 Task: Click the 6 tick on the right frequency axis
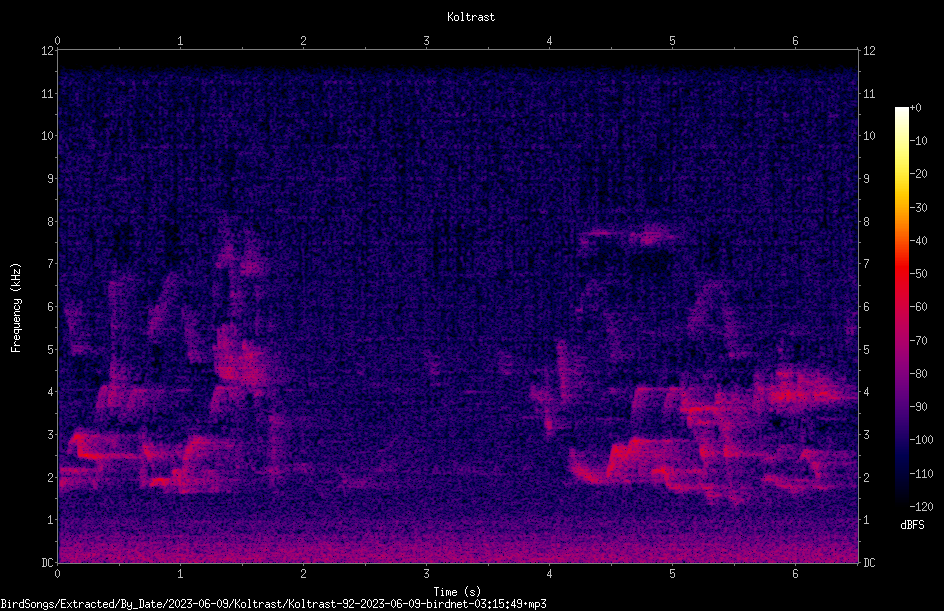click(866, 307)
